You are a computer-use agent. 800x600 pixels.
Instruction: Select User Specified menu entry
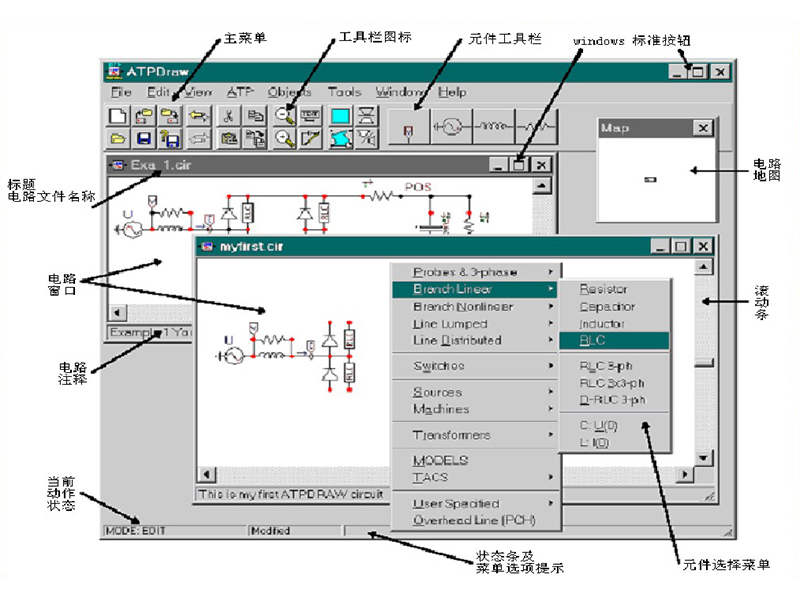tap(475, 503)
